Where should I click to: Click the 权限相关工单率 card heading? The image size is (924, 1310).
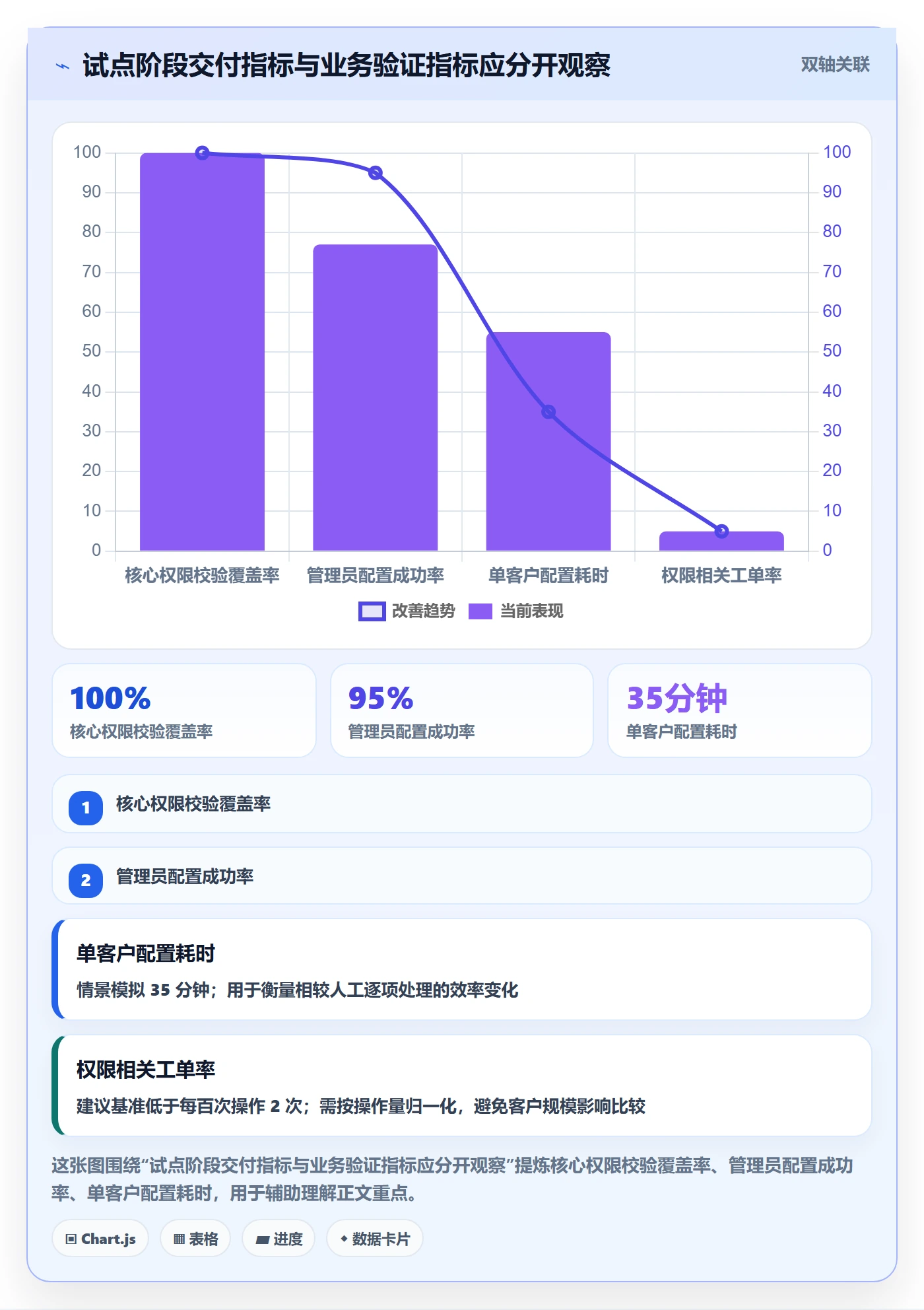[146, 1069]
